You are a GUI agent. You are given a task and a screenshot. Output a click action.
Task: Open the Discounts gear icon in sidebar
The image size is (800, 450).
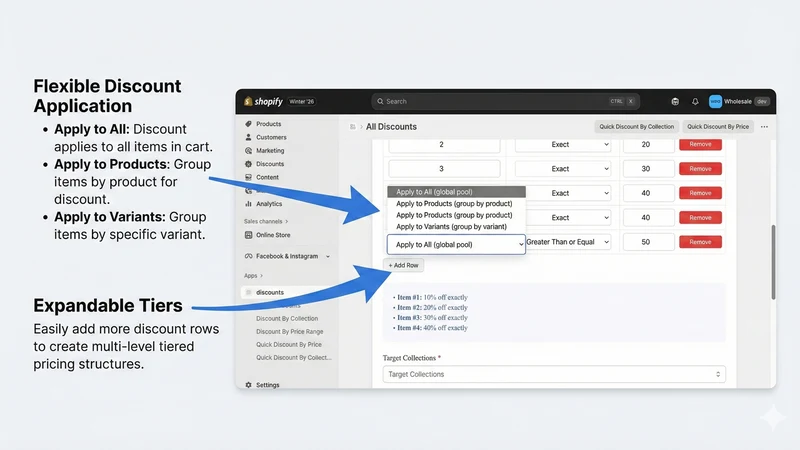click(248, 164)
